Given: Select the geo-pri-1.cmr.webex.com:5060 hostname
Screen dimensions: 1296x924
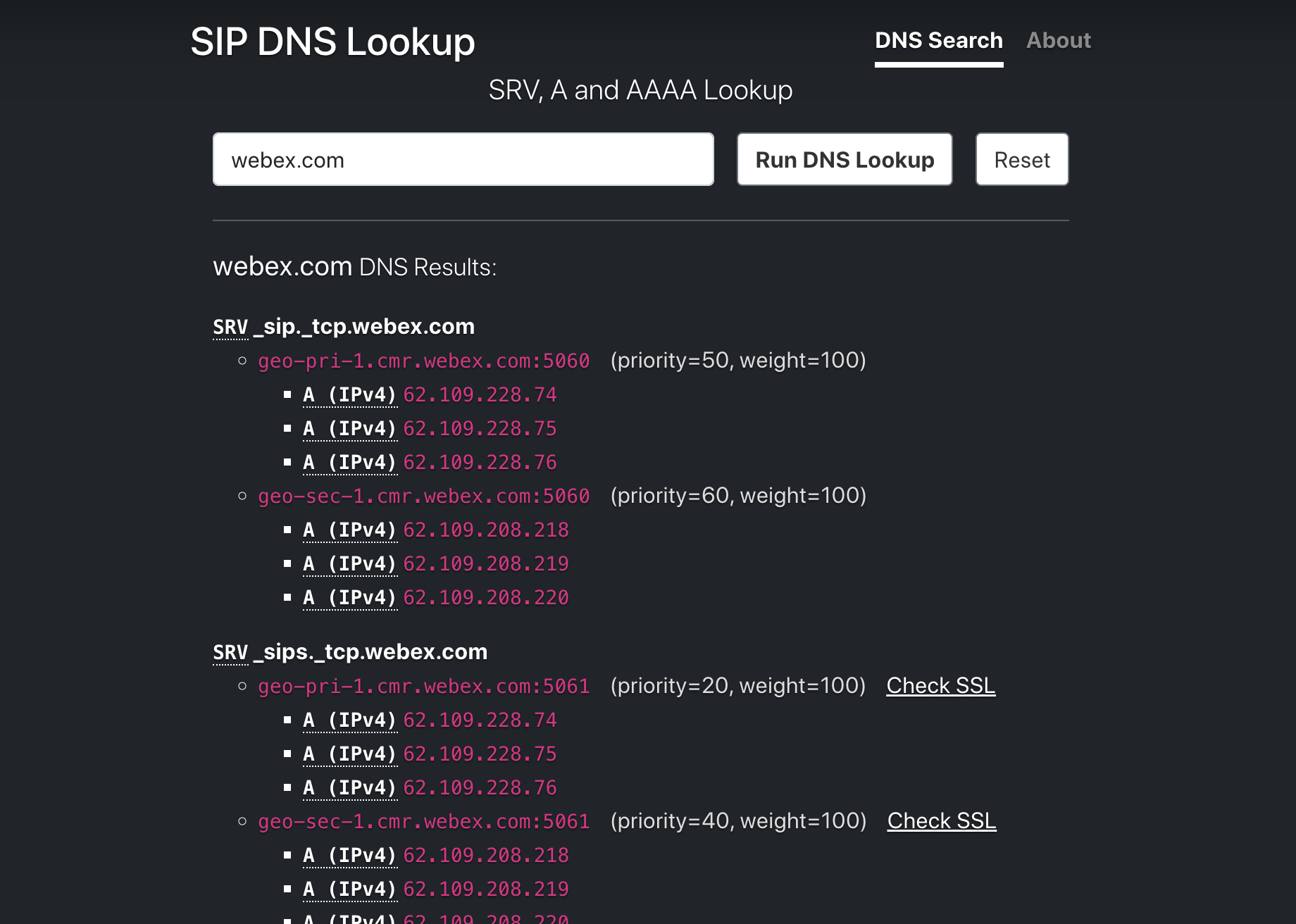Looking at the screenshot, I should tap(423, 361).
